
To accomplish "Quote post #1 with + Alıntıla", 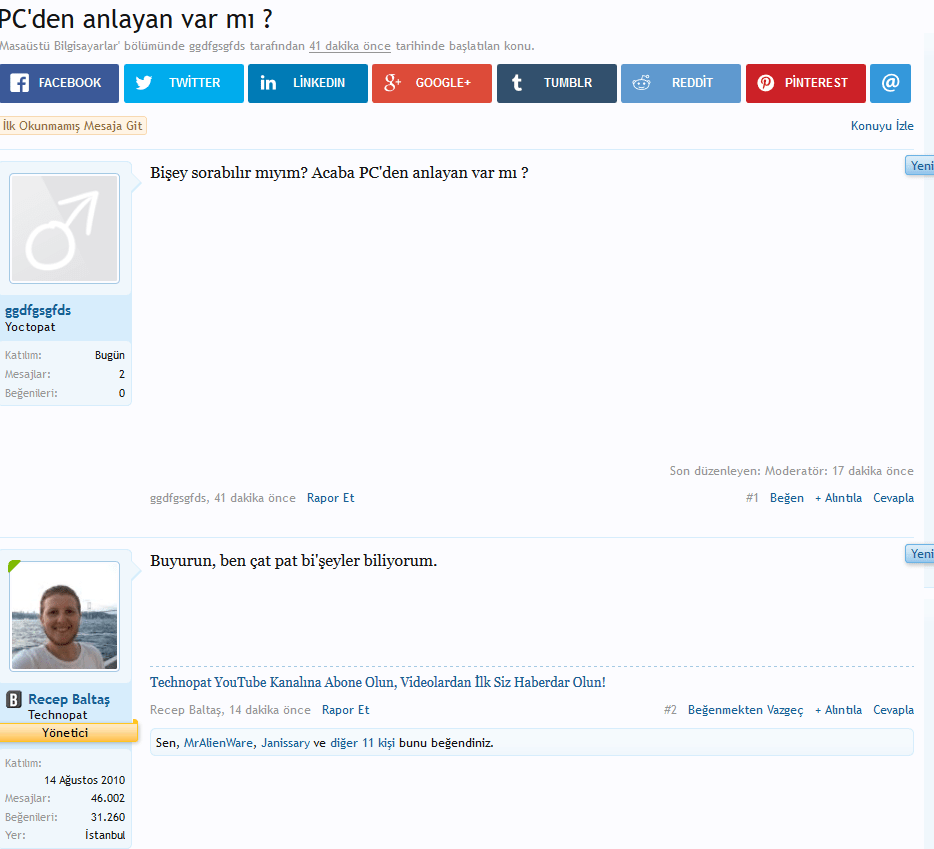I will (838, 498).
